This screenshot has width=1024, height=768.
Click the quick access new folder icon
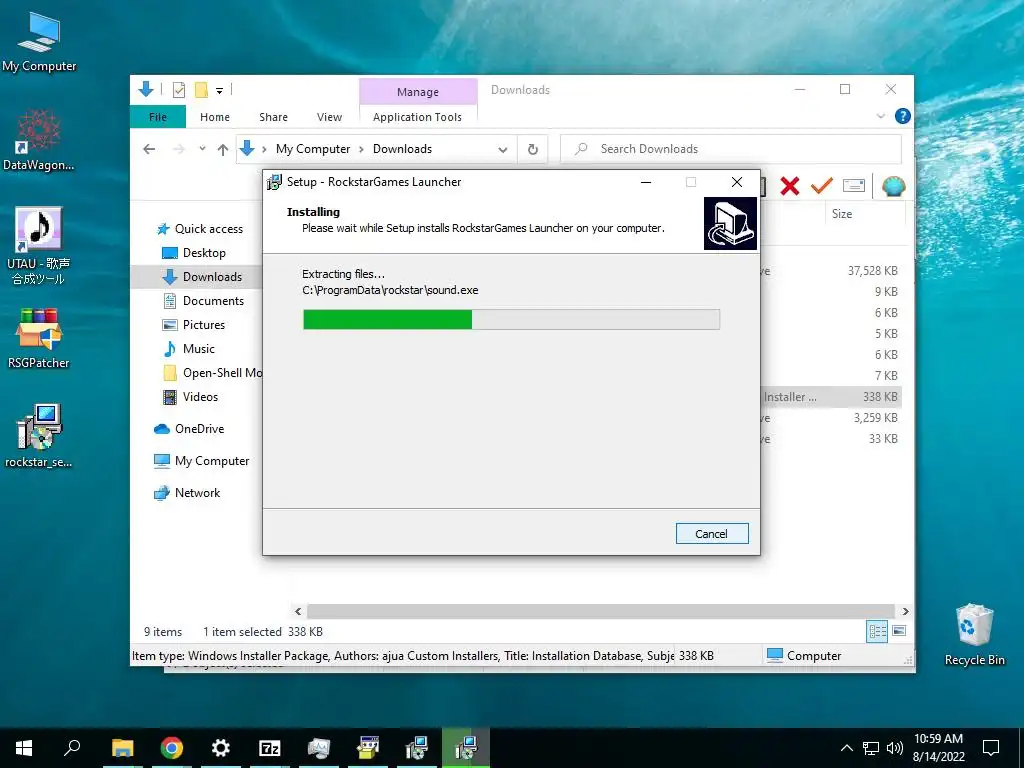tap(201, 90)
